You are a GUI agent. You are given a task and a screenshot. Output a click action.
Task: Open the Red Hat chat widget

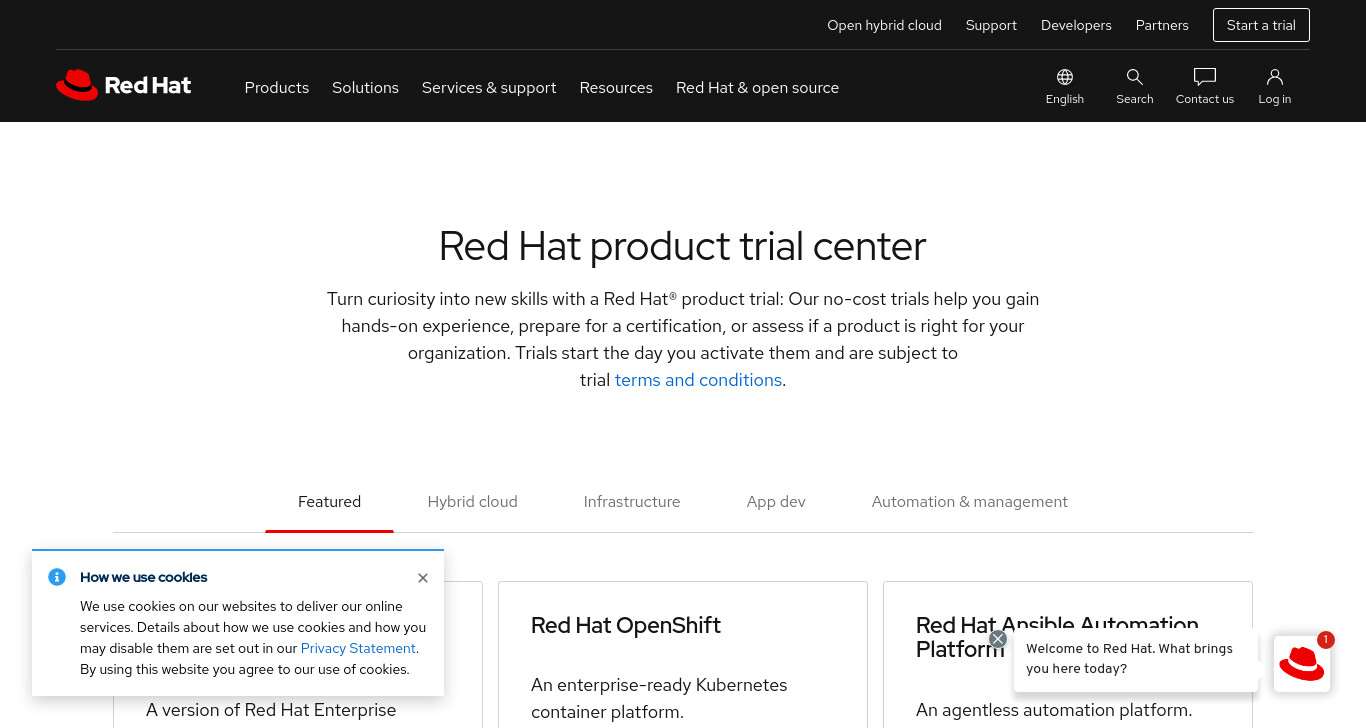tap(1302, 664)
